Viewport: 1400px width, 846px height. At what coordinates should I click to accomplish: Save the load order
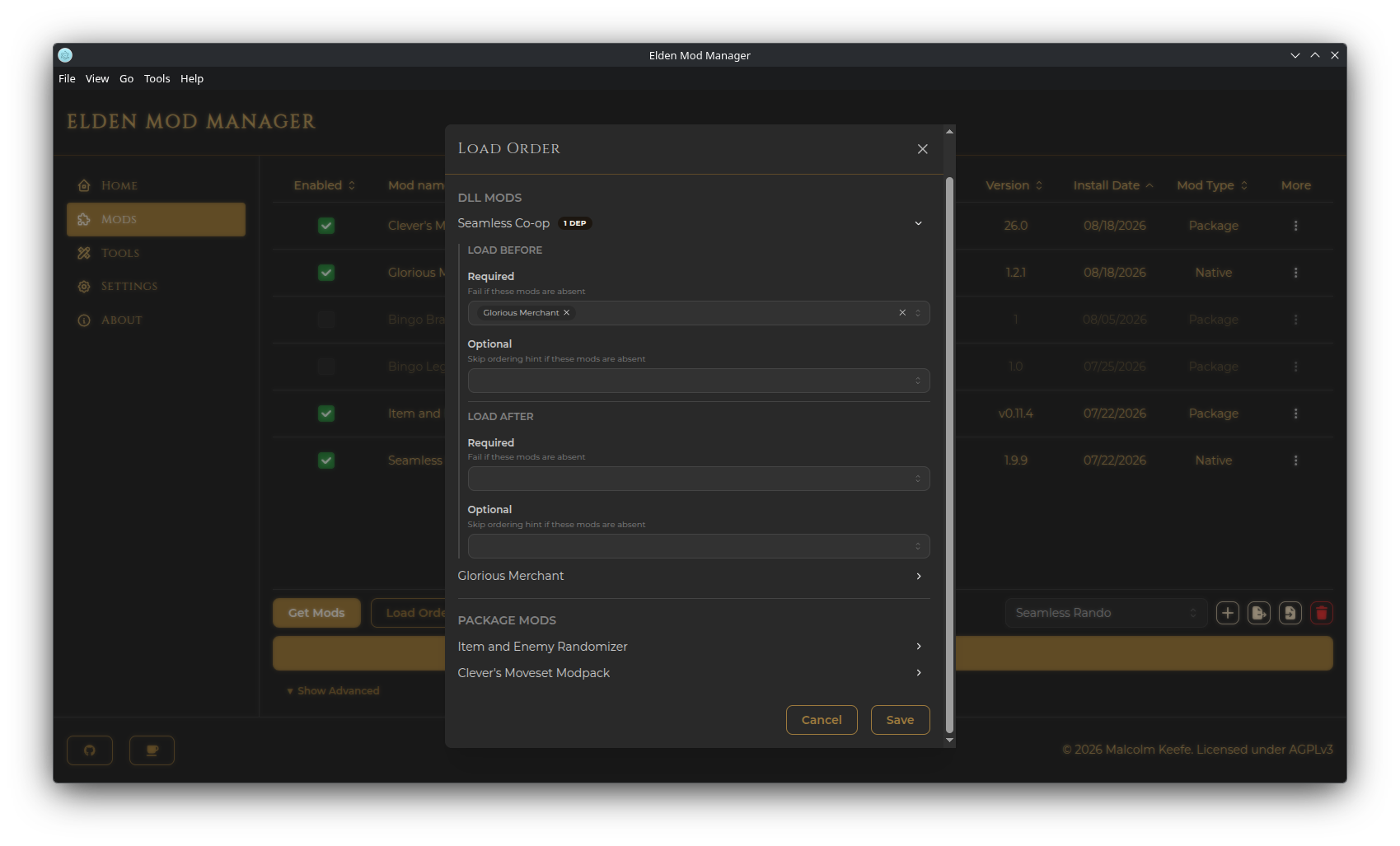point(900,720)
